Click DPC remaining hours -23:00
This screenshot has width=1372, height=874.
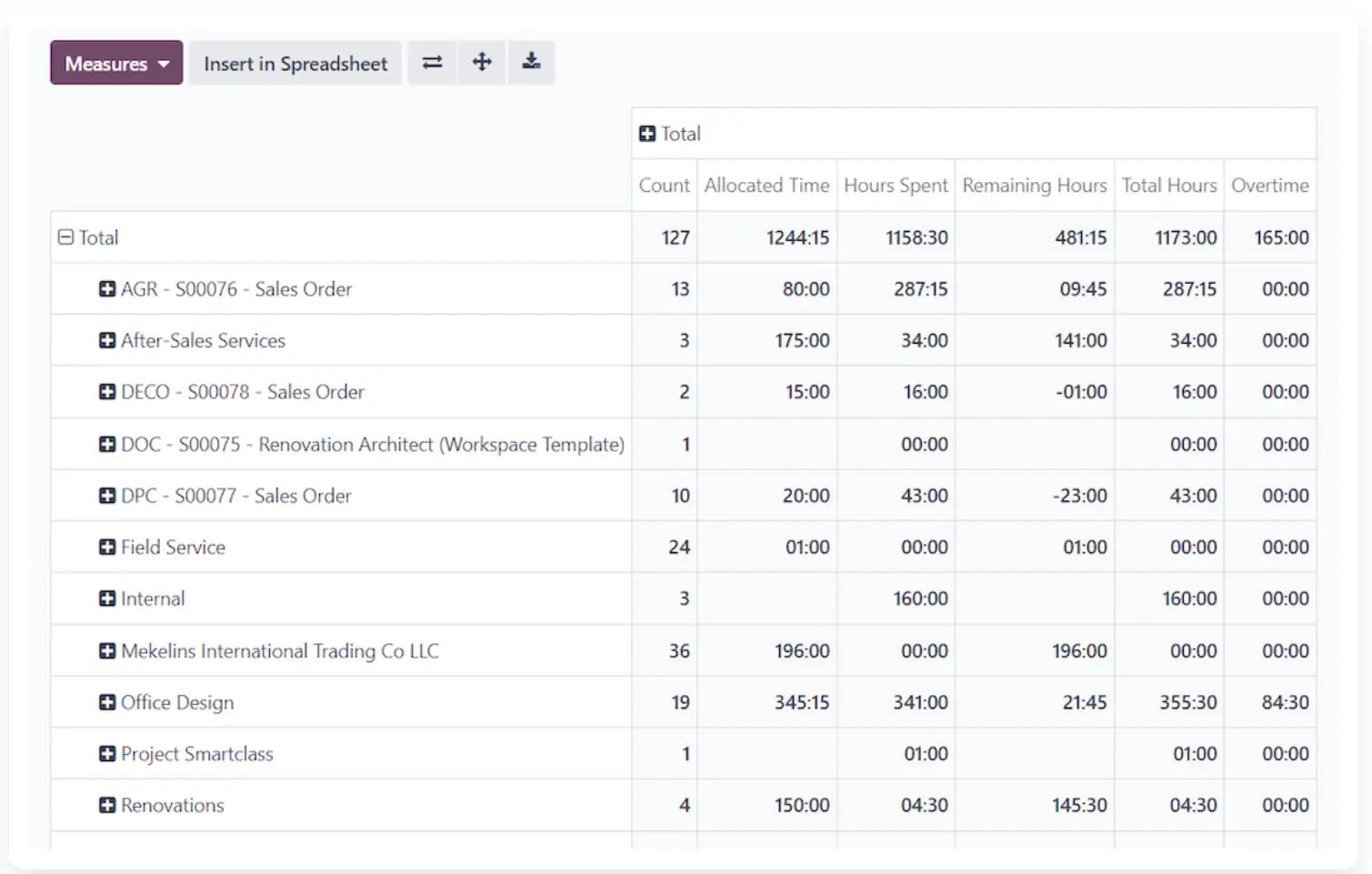(1035, 496)
